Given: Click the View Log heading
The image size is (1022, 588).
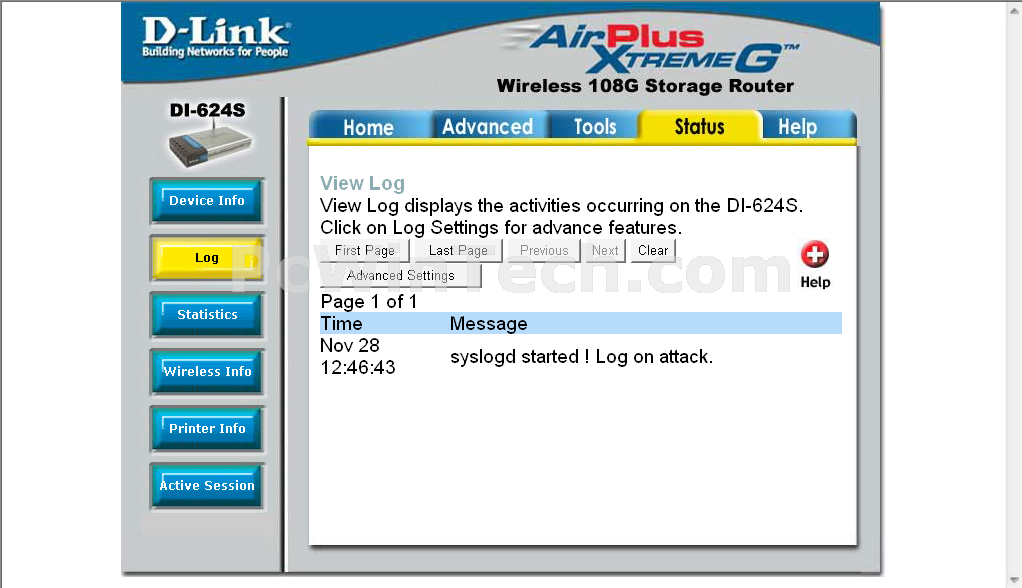Looking at the screenshot, I should point(362,183).
